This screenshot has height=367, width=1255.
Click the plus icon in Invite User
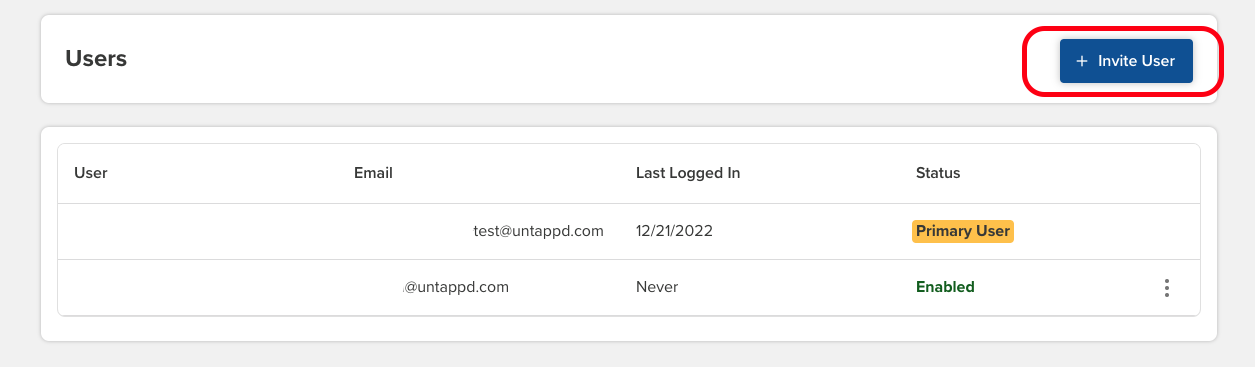point(1082,61)
